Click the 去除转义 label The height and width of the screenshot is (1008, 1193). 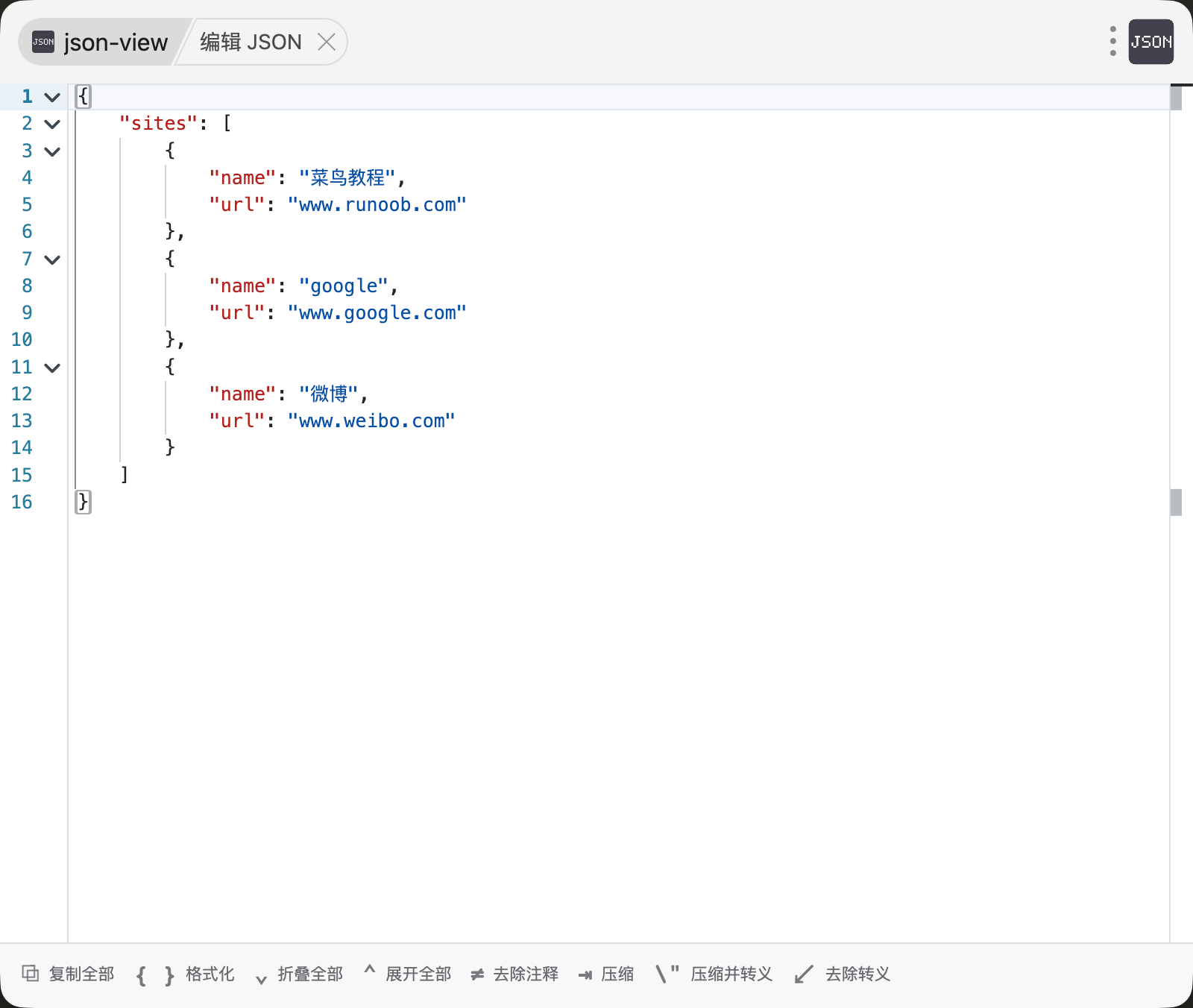(857, 974)
